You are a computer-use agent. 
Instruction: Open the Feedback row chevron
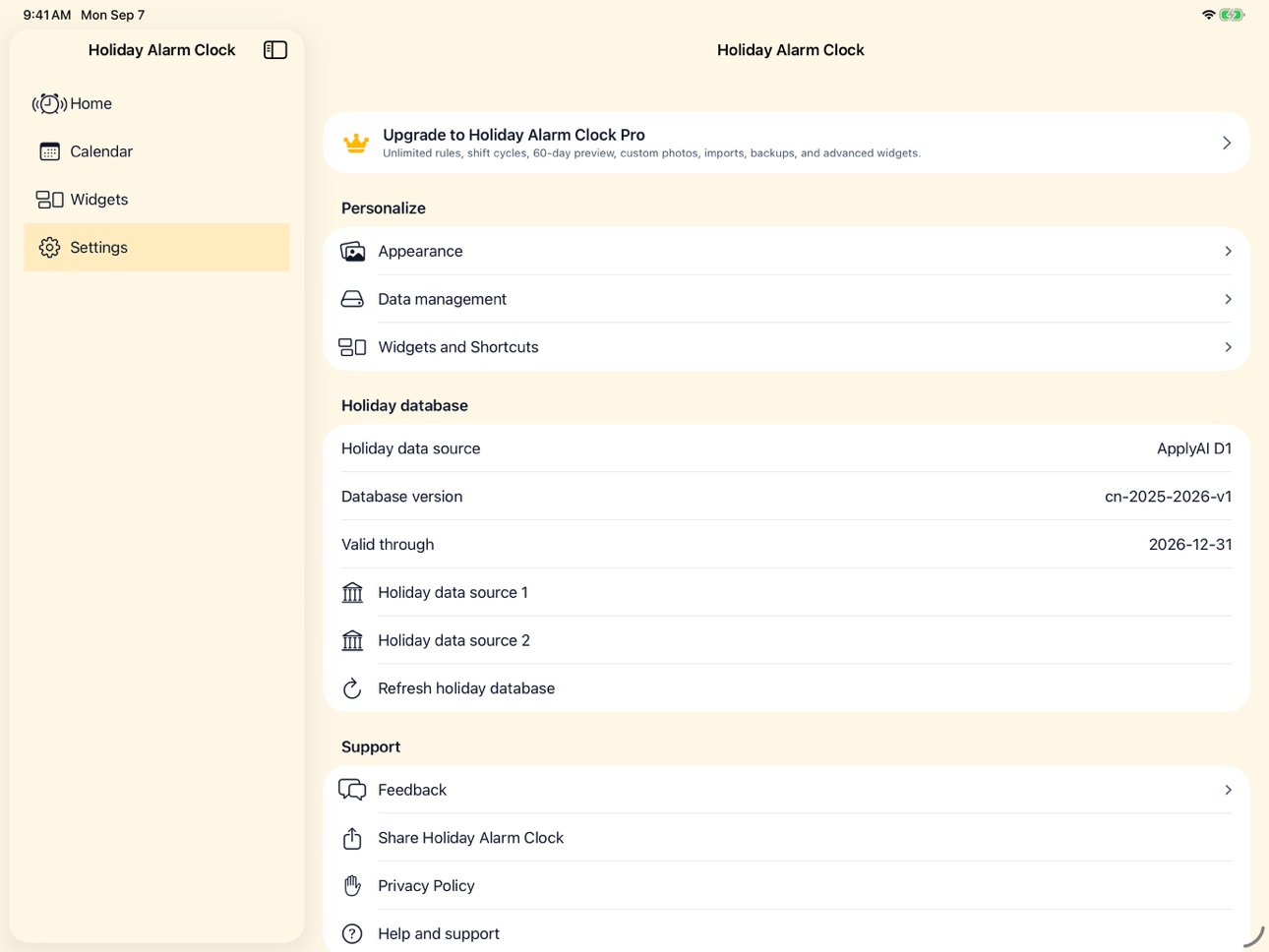click(1228, 790)
